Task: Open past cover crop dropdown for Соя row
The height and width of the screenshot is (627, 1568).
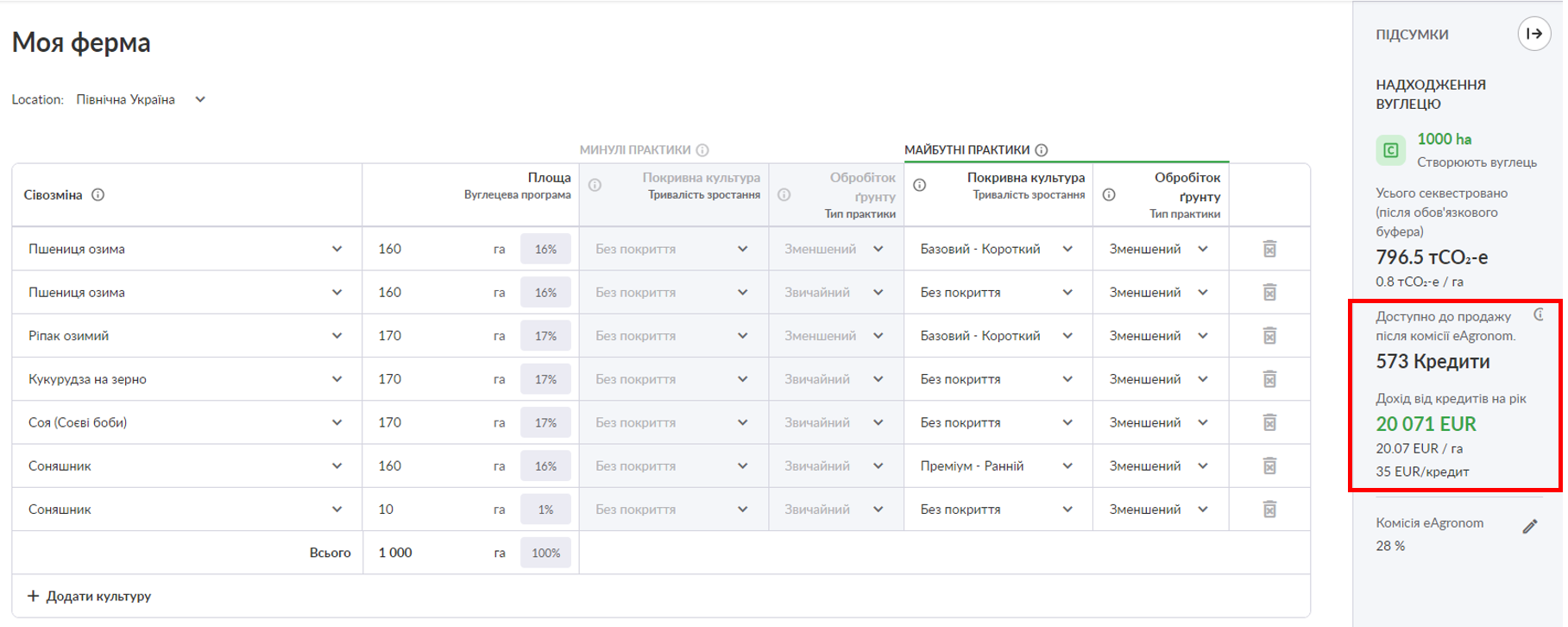Action: point(672,422)
